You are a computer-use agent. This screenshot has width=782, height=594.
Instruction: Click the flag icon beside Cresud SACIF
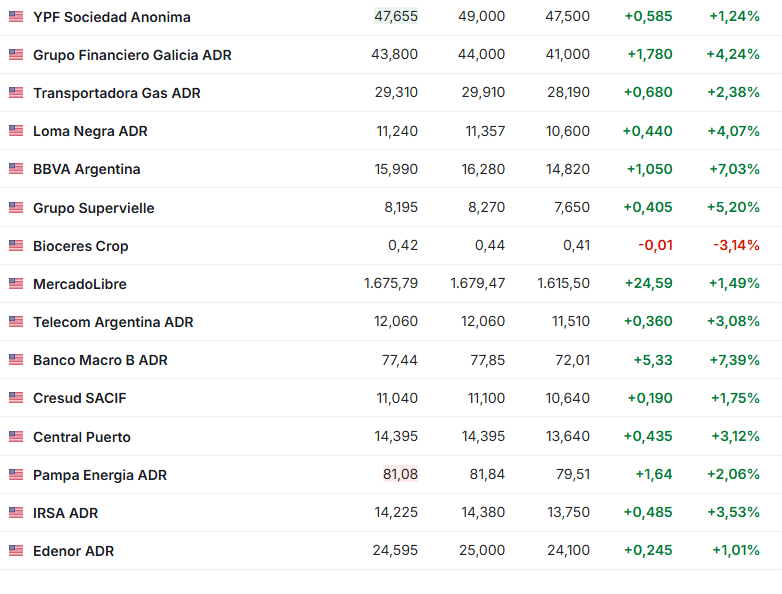(x=16, y=397)
